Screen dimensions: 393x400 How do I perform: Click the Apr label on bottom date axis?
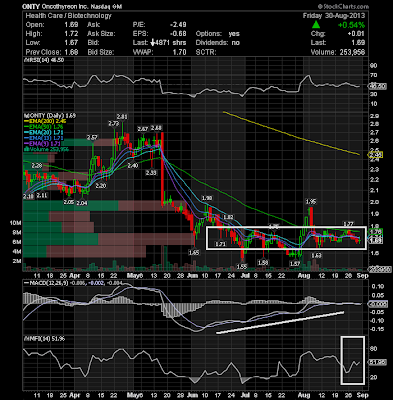(74, 395)
